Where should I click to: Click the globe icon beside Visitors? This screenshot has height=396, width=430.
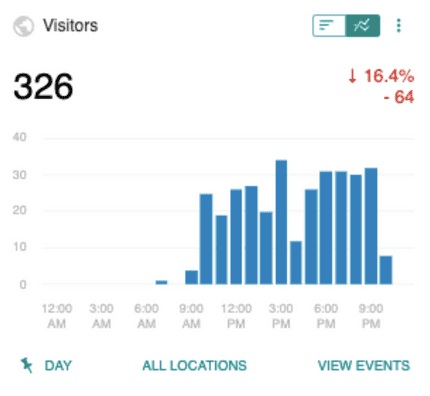(23, 26)
